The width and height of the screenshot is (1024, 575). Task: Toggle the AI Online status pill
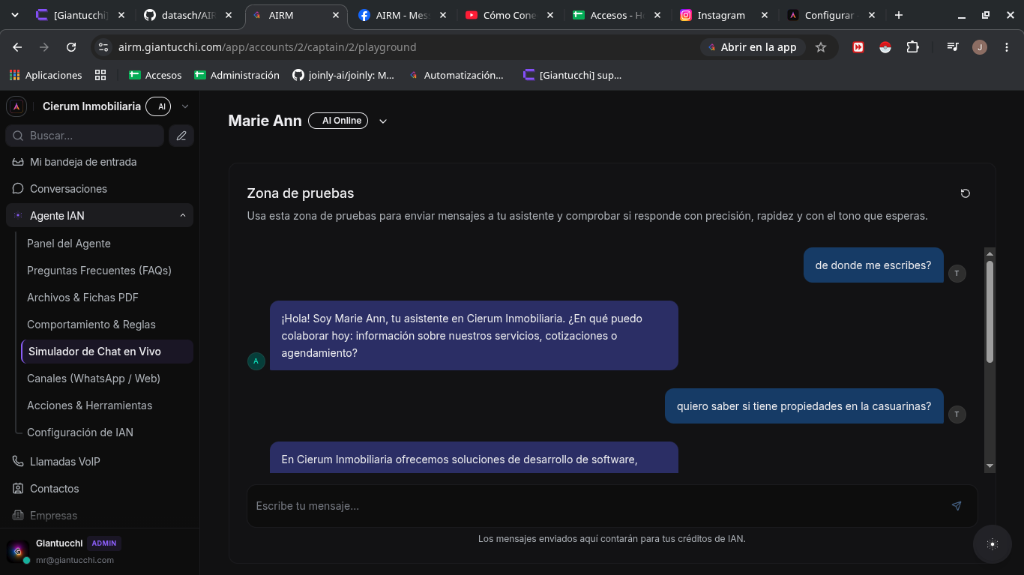(338, 121)
